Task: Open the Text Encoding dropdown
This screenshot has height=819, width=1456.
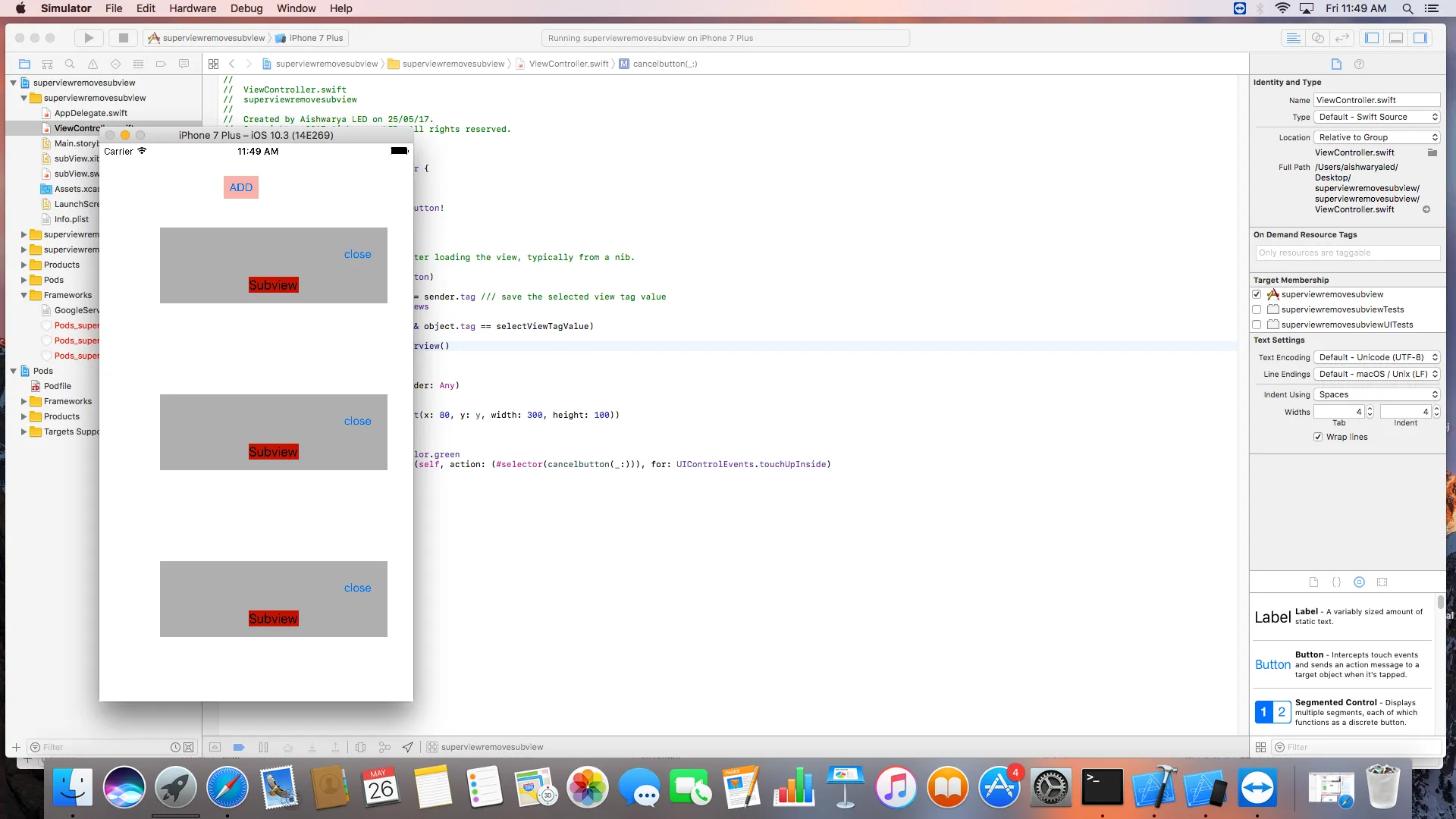Action: (1376, 357)
